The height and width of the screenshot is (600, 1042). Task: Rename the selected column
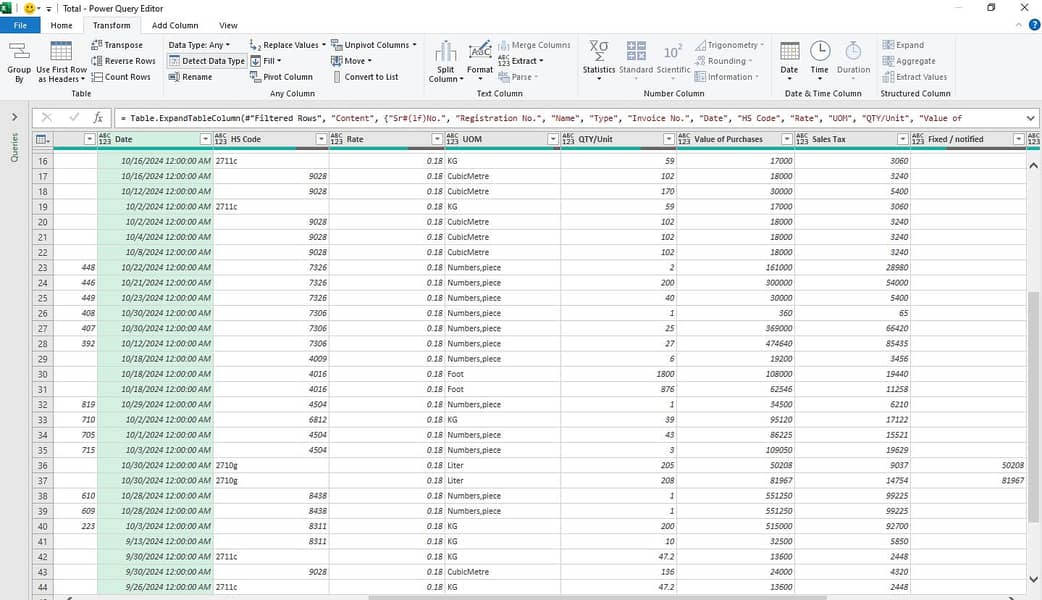click(x=191, y=76)
